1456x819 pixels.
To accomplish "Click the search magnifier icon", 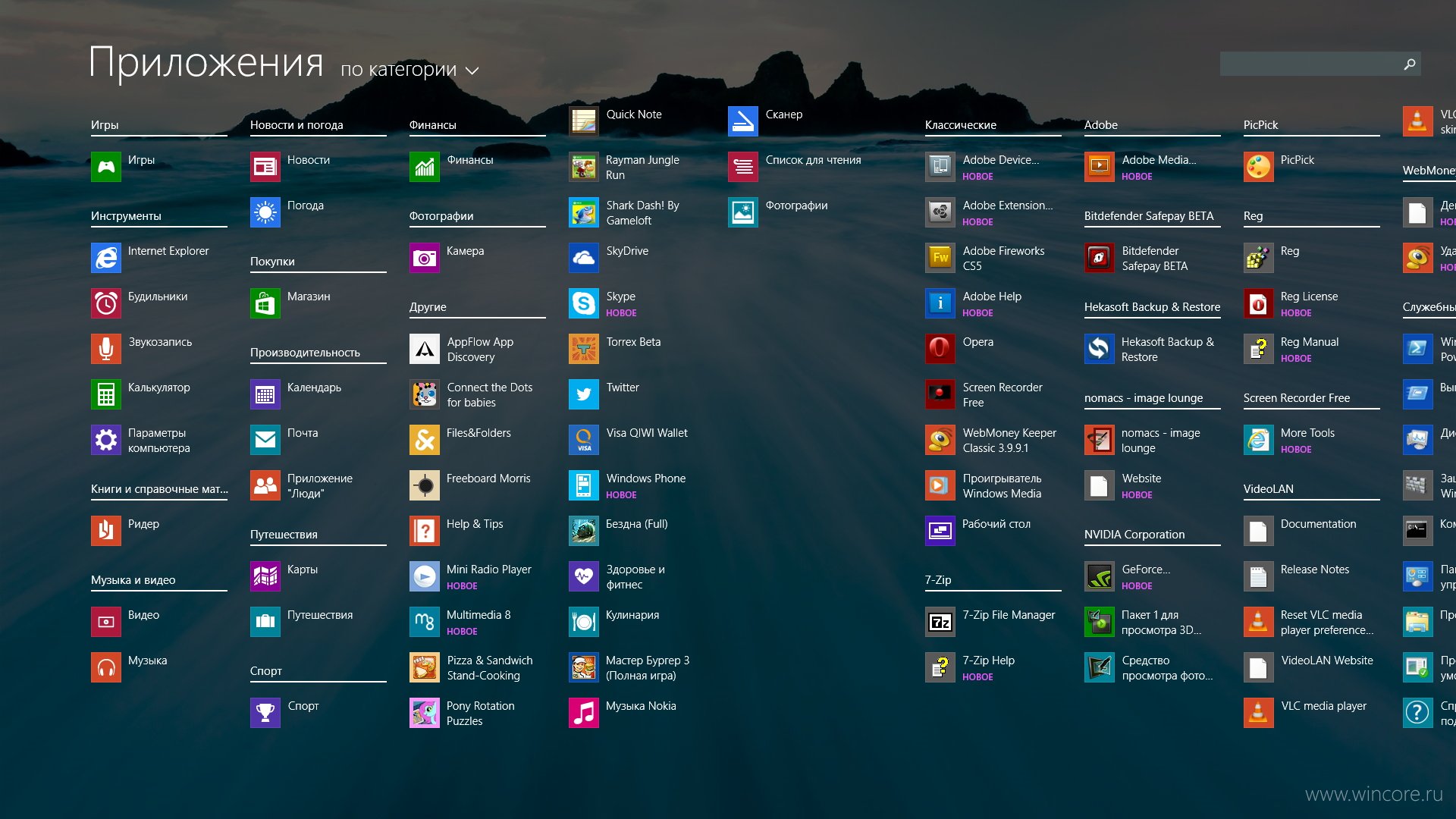I will pyautogui.click(x=1410, y=64).
